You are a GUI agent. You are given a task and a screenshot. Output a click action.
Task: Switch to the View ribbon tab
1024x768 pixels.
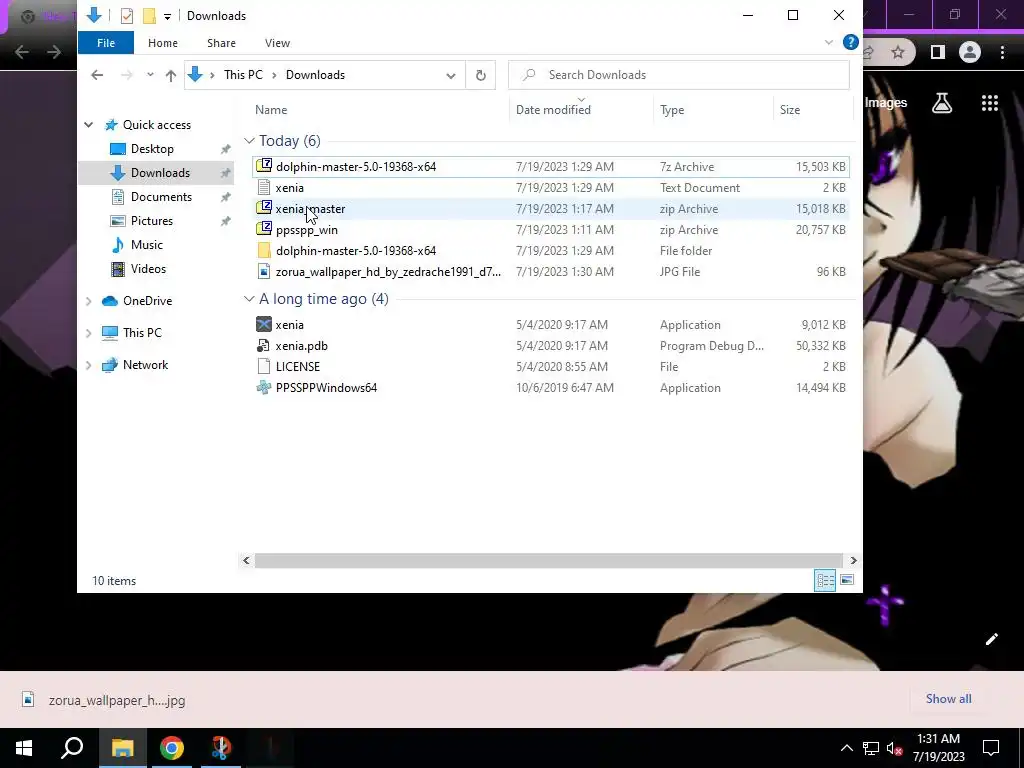(278, 43)
